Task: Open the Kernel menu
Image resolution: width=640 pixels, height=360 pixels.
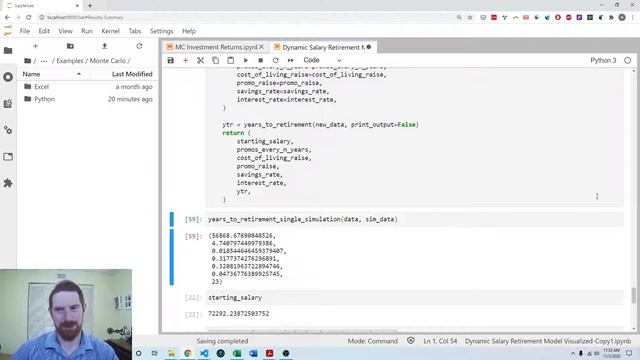Action: tap(110, 31)
